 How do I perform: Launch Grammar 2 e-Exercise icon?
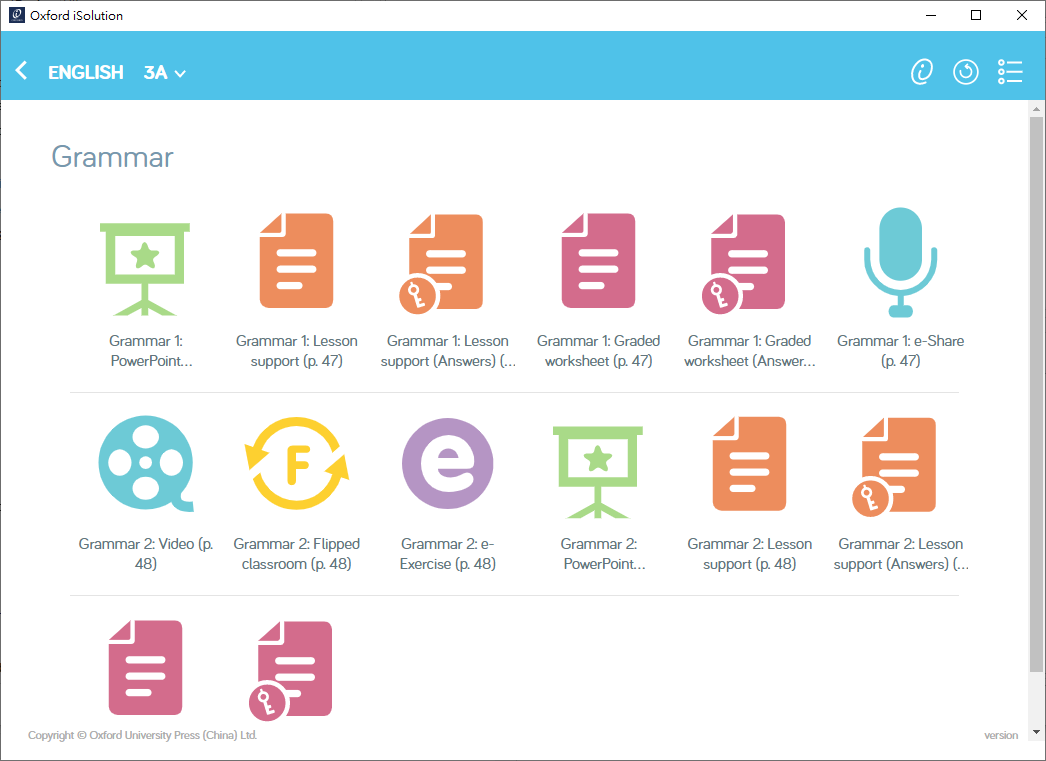coord(448,464)
